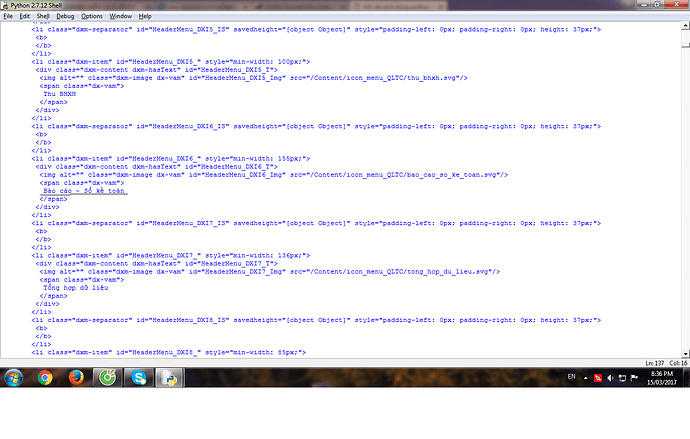690x439 pixels.
Task: Launch Firefox from the taskbar
Action: (x=76, y=379)
